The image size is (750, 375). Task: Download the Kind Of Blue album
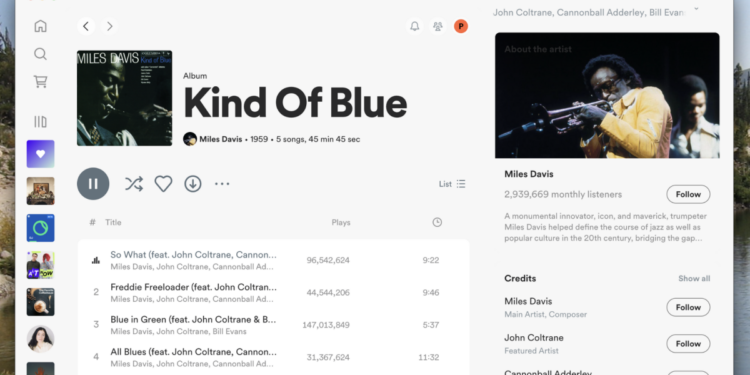(193, 184)
